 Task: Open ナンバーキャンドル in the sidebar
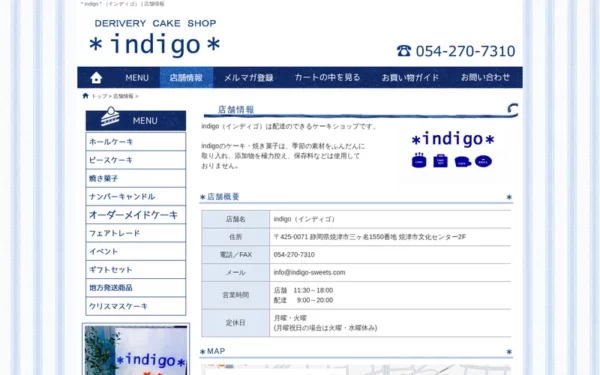[136, 197]
